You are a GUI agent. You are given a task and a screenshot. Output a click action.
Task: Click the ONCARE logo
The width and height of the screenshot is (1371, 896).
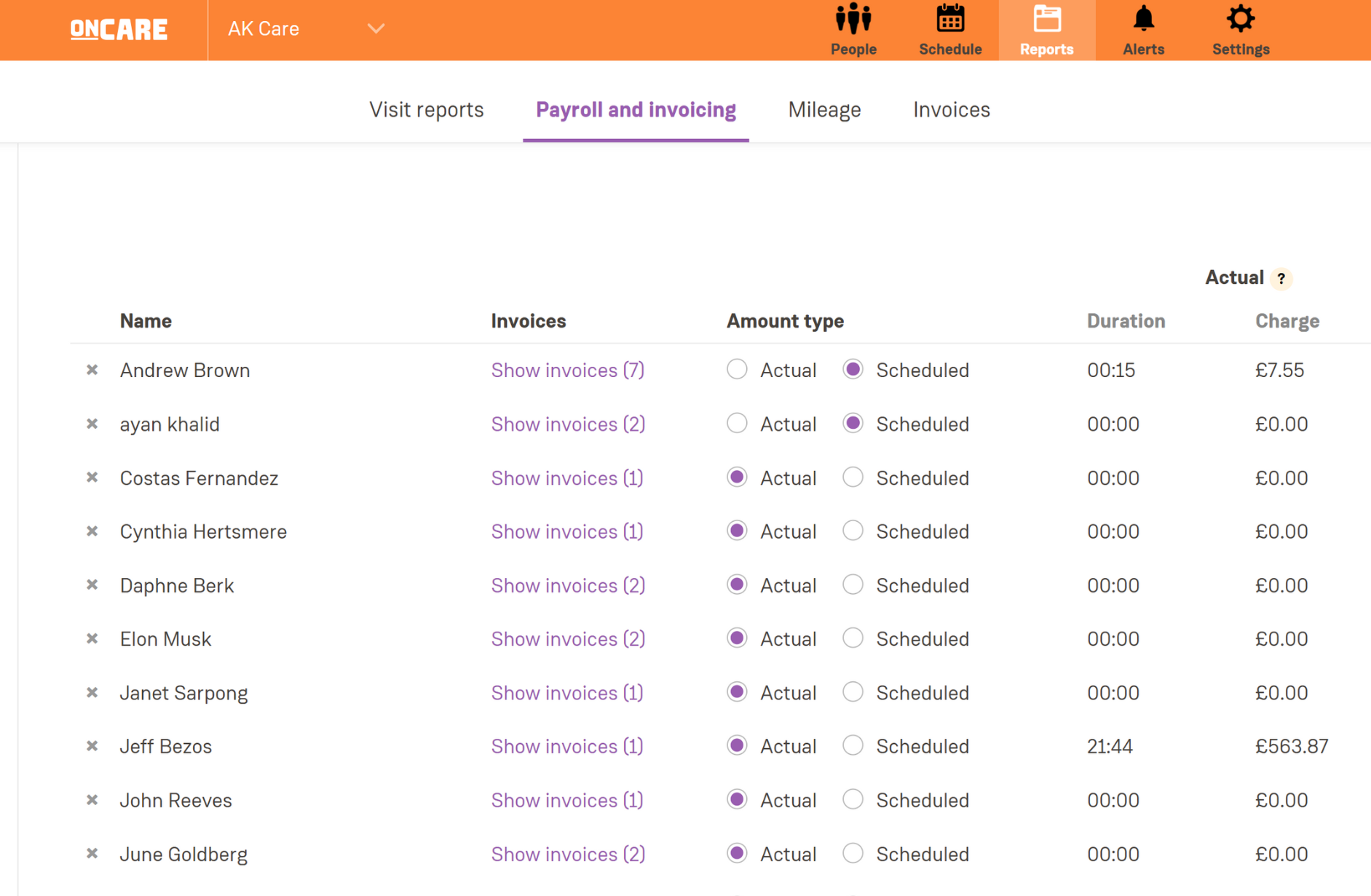(x=119, y=29)
